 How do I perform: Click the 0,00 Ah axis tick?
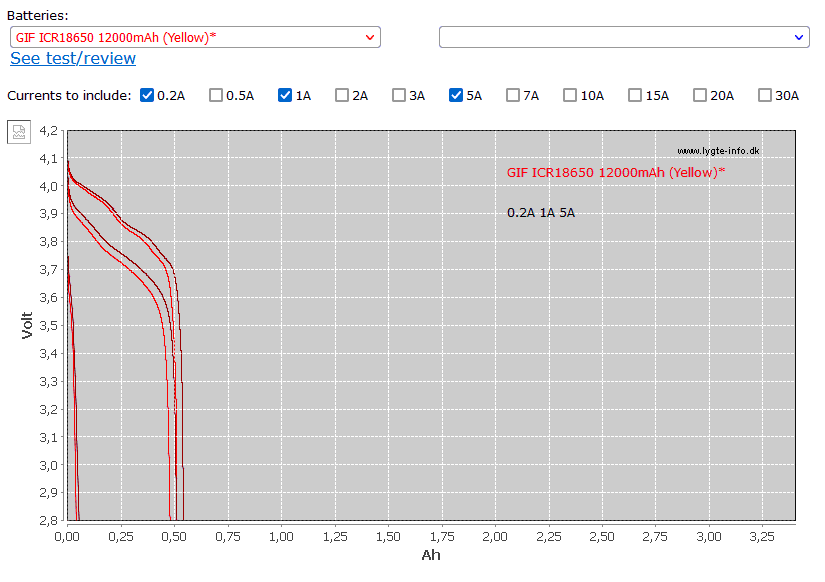pyautogui.click(x=67, y=537)
